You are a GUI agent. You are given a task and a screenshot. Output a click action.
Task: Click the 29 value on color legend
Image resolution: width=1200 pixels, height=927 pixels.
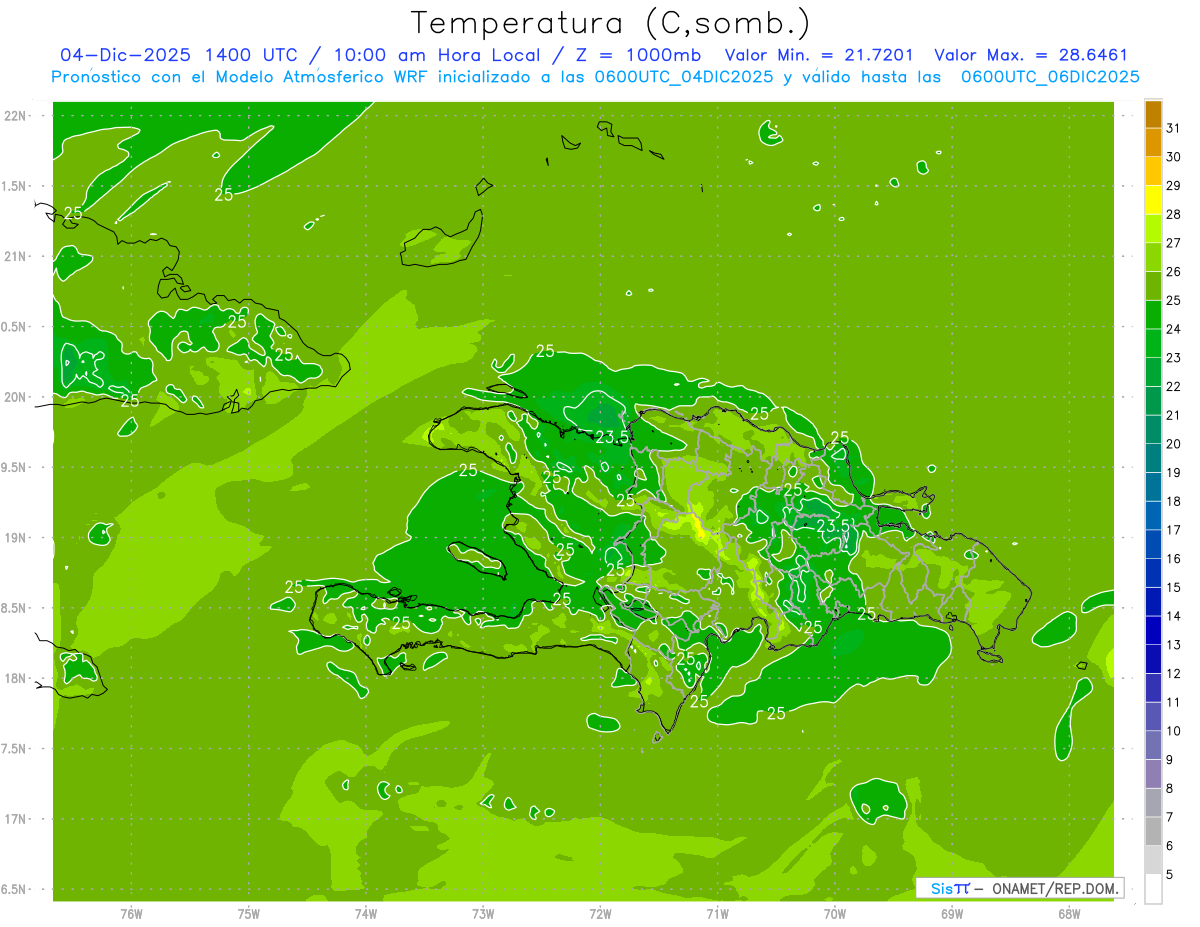point(1174,185)
